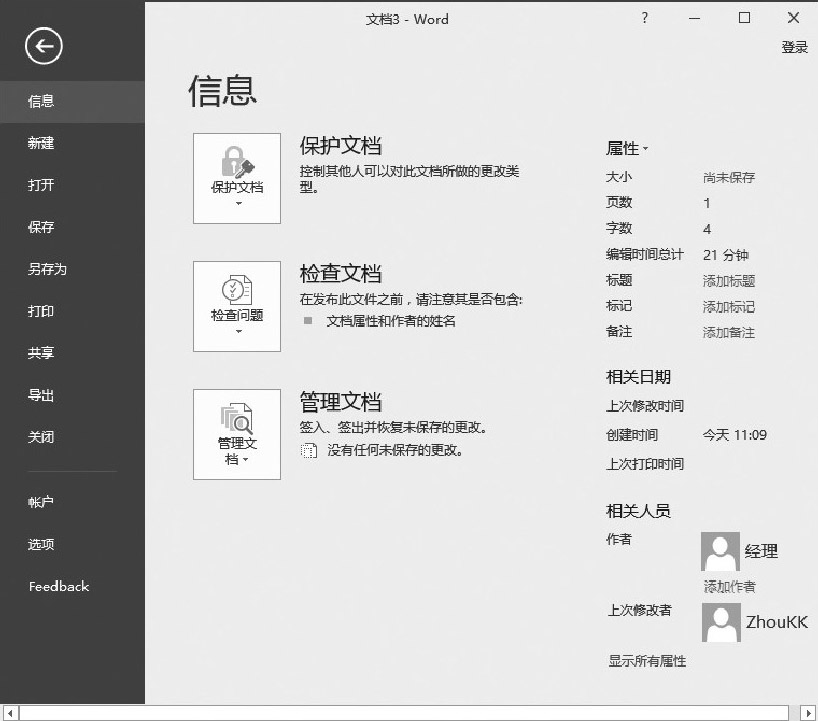Click 显示所有属性 show all properties link
The height and width of the screenshot is (721, 818).
647,661
